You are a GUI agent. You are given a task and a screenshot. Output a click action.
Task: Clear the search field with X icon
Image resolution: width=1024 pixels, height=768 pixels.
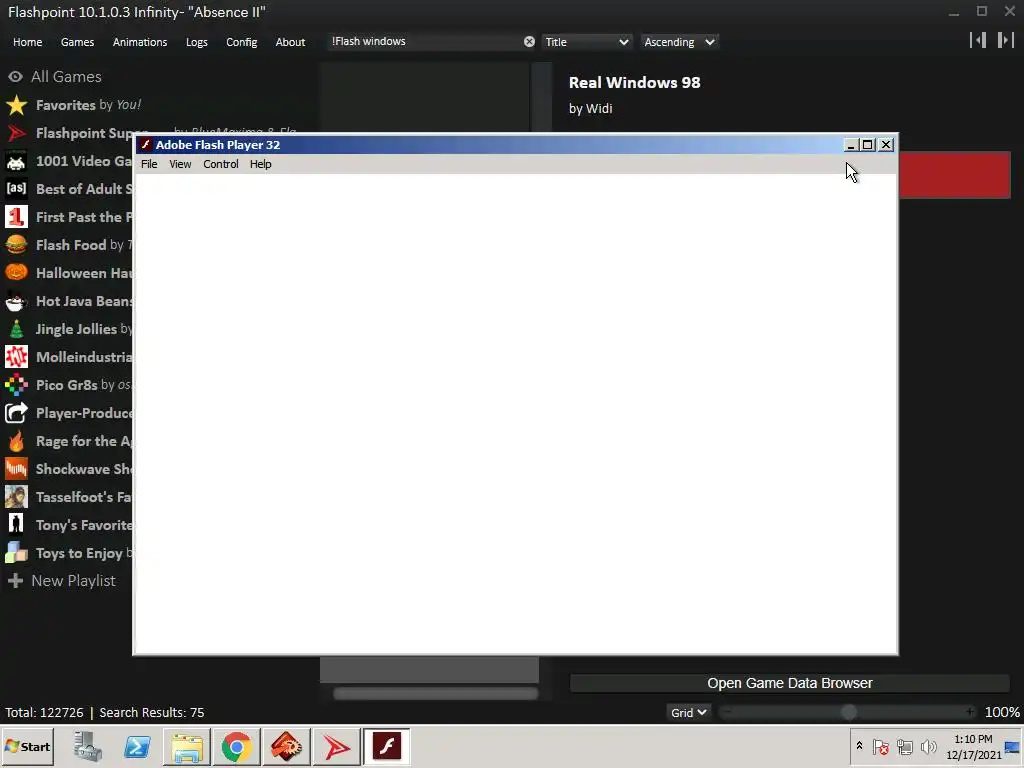pyautogui.click(x=529, y=42)
